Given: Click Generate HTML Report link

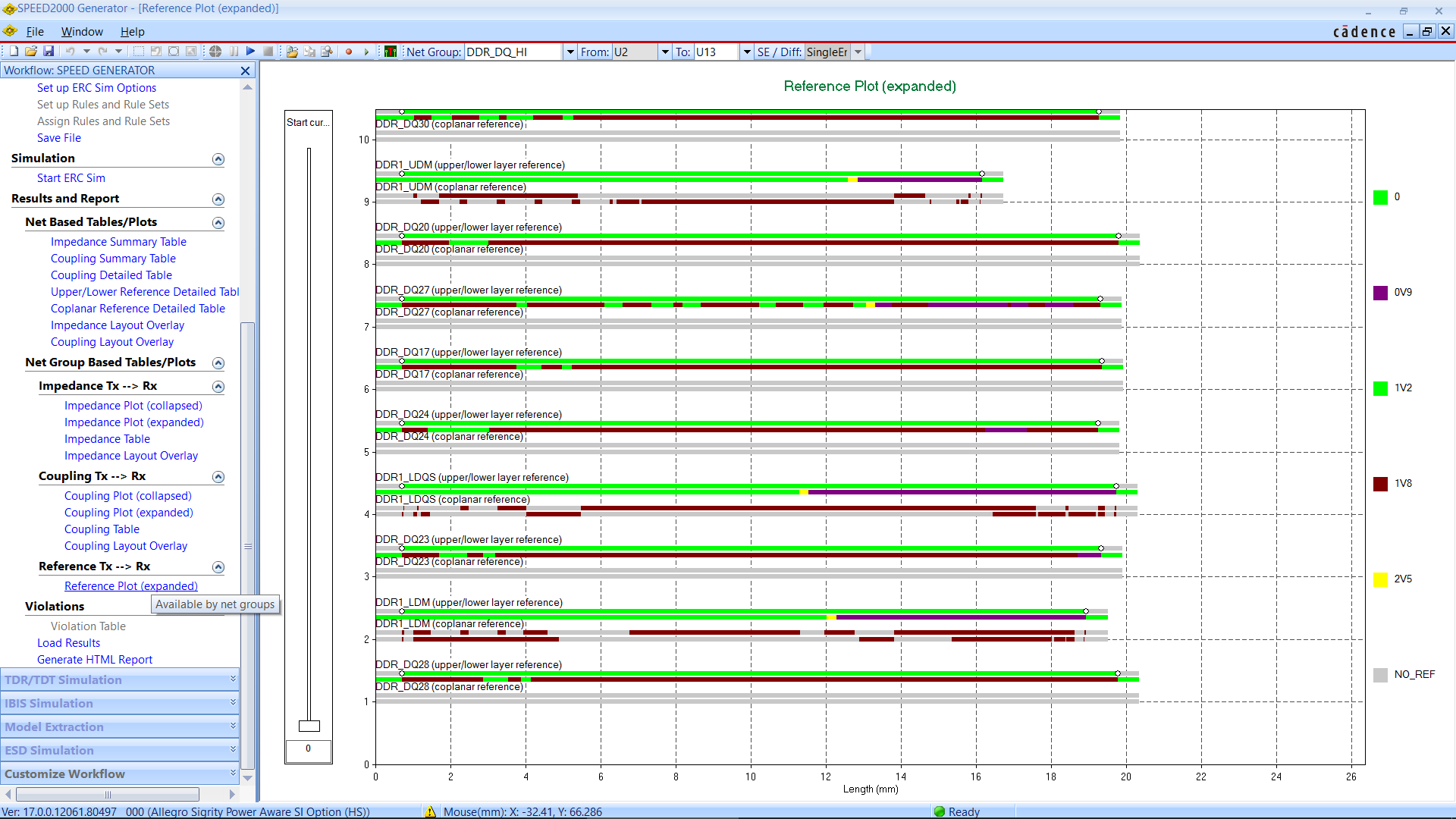Looking at the screenshot, I should pos(95,660).
